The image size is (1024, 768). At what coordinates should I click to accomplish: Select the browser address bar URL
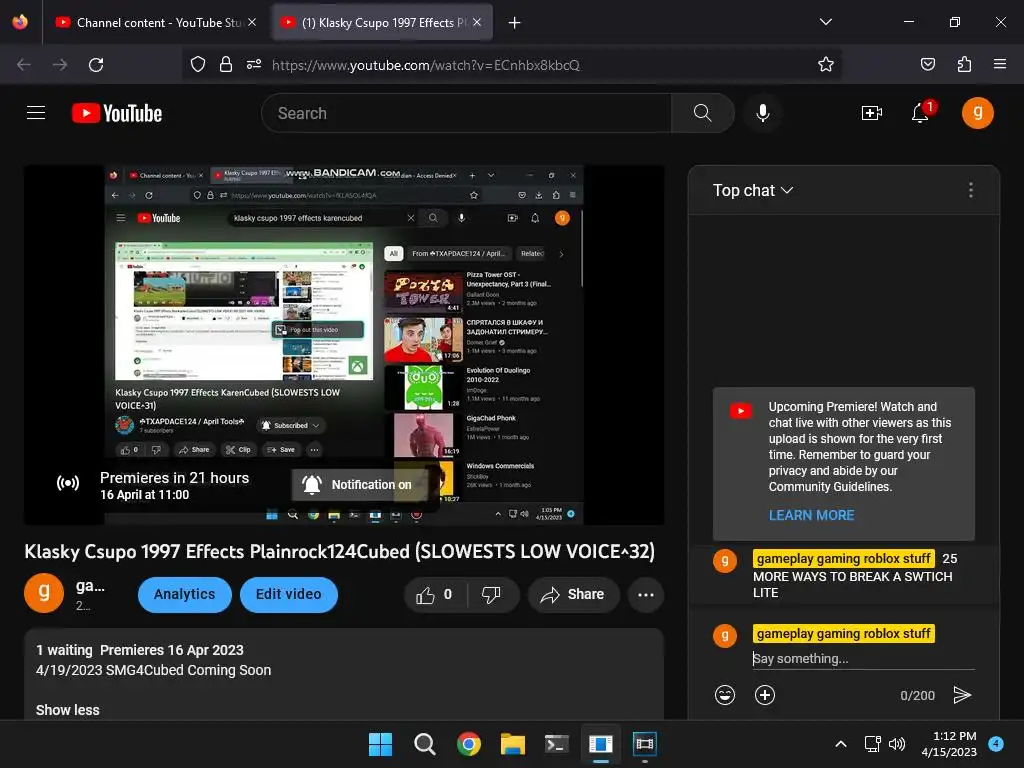426,65
